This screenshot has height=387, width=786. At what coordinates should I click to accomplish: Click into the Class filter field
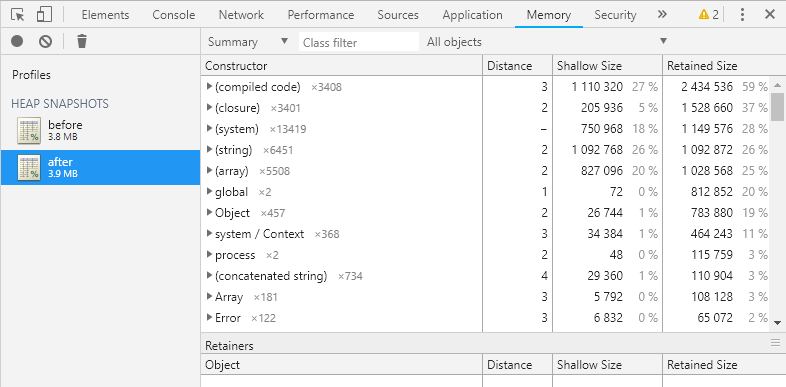pyautogui.click(x=359, y=42)
